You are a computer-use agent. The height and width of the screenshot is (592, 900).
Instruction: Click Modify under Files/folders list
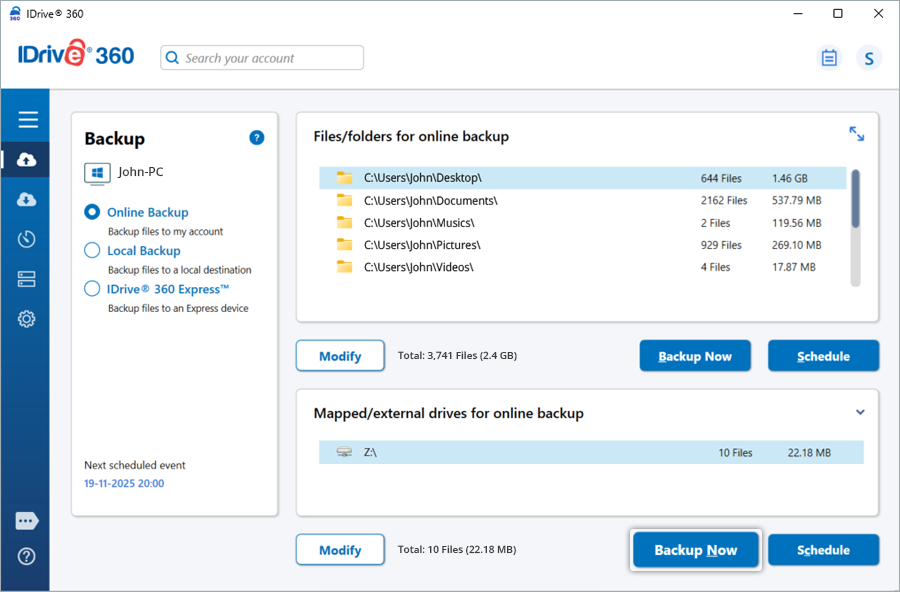(x=340, y=356)
